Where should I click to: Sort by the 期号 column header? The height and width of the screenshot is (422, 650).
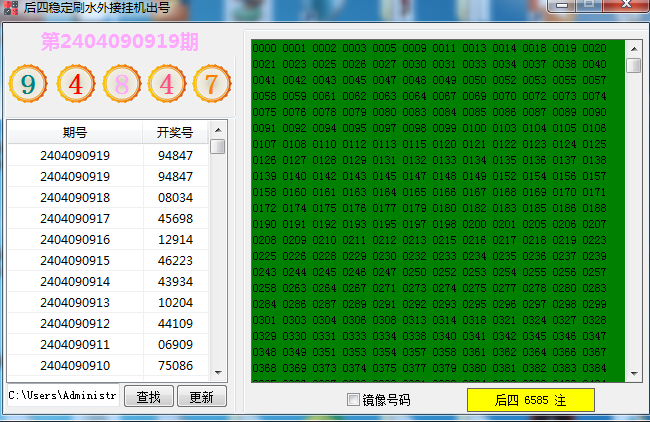[x=75, y=132]
